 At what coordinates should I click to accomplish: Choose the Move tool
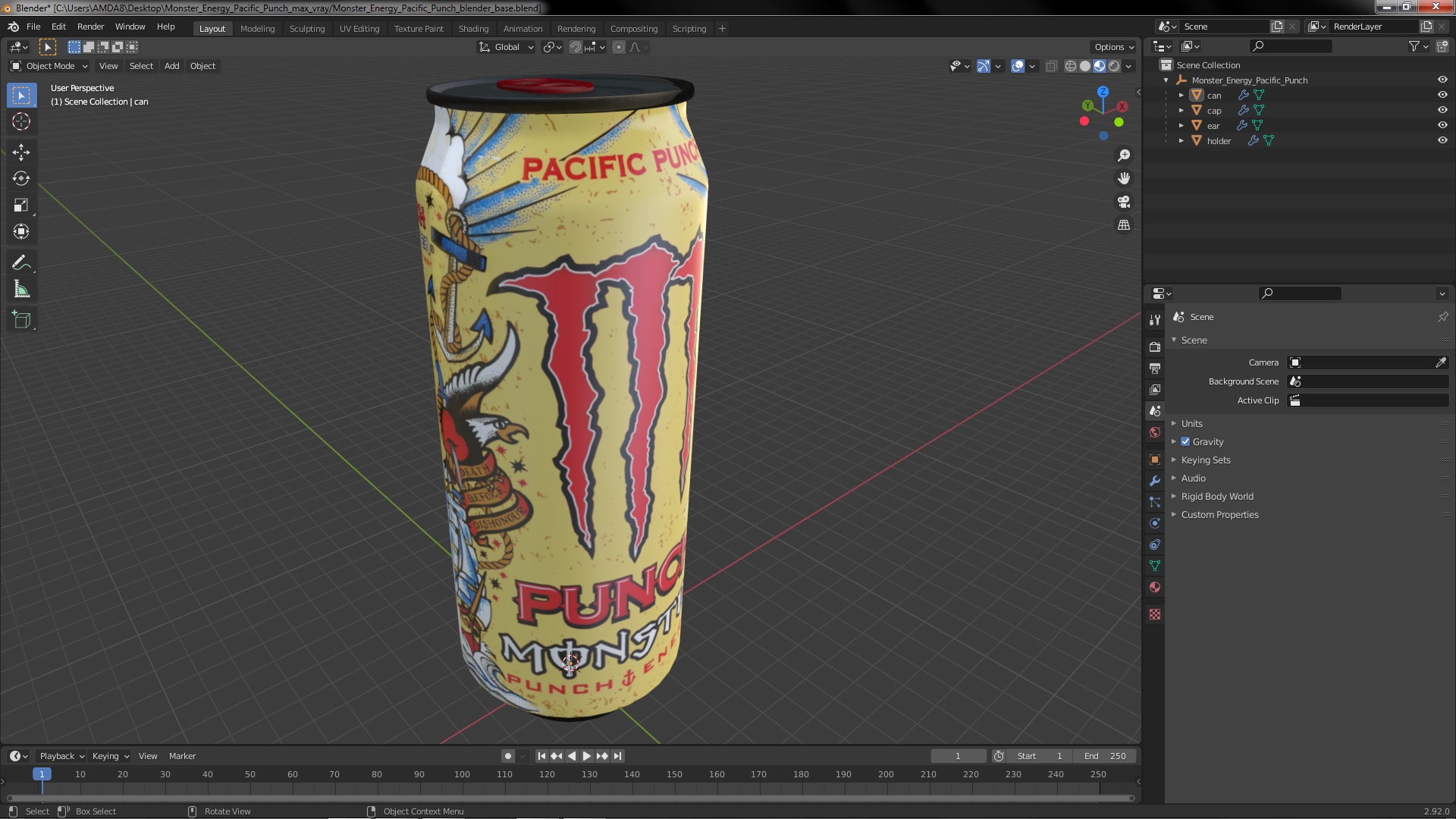pos(21,152)
